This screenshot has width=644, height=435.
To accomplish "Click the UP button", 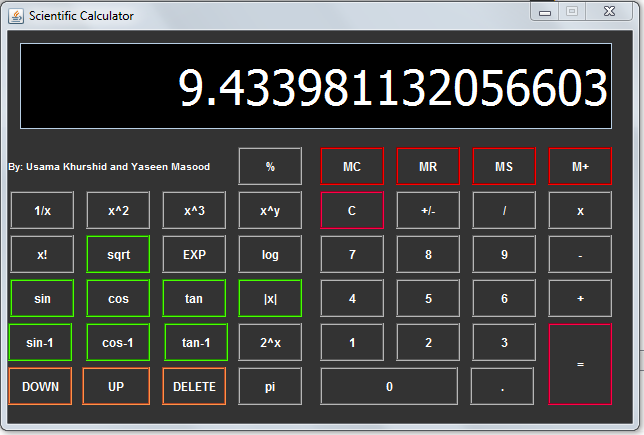I will [x=116, y=386].
